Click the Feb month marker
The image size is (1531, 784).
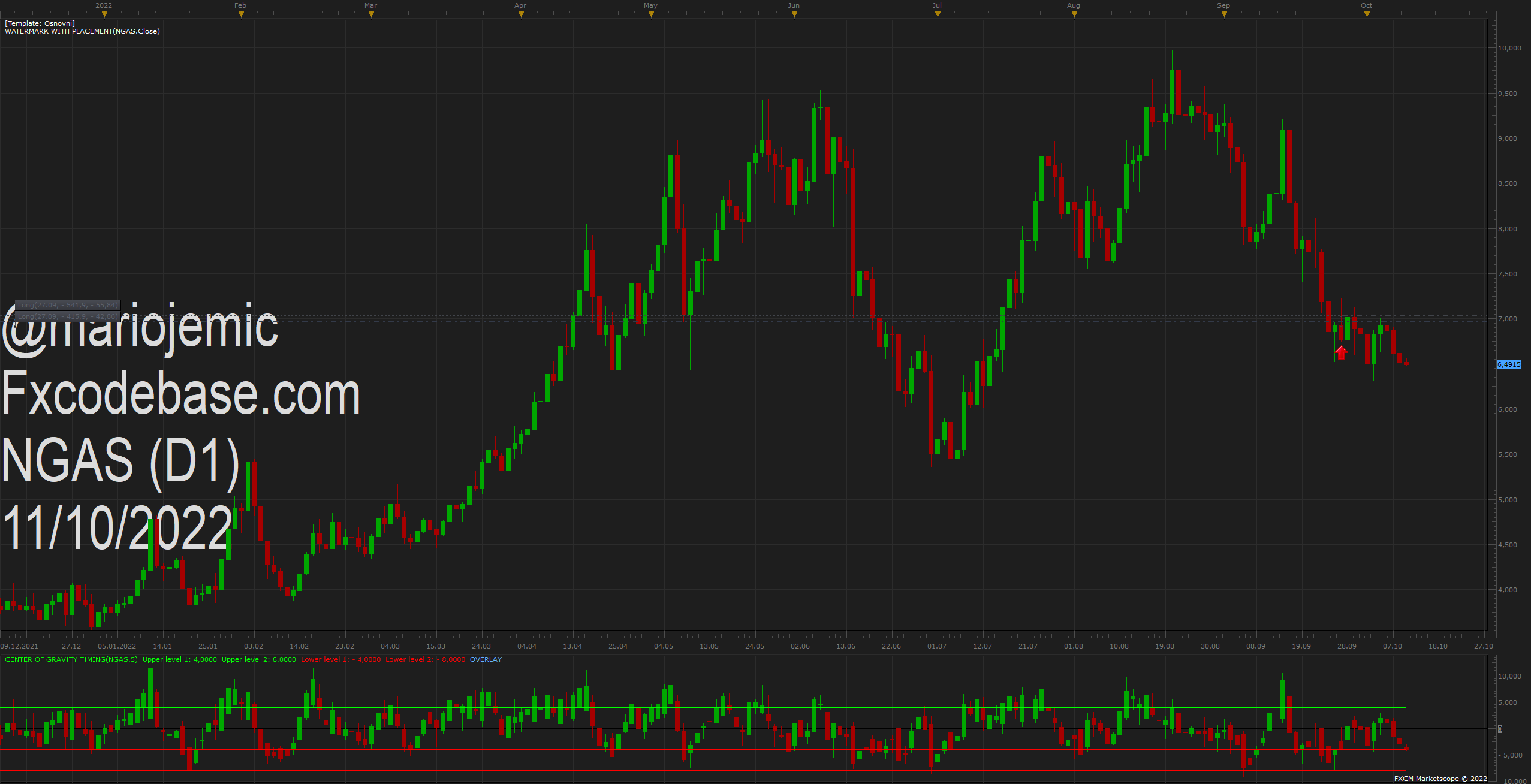point(241,15)
